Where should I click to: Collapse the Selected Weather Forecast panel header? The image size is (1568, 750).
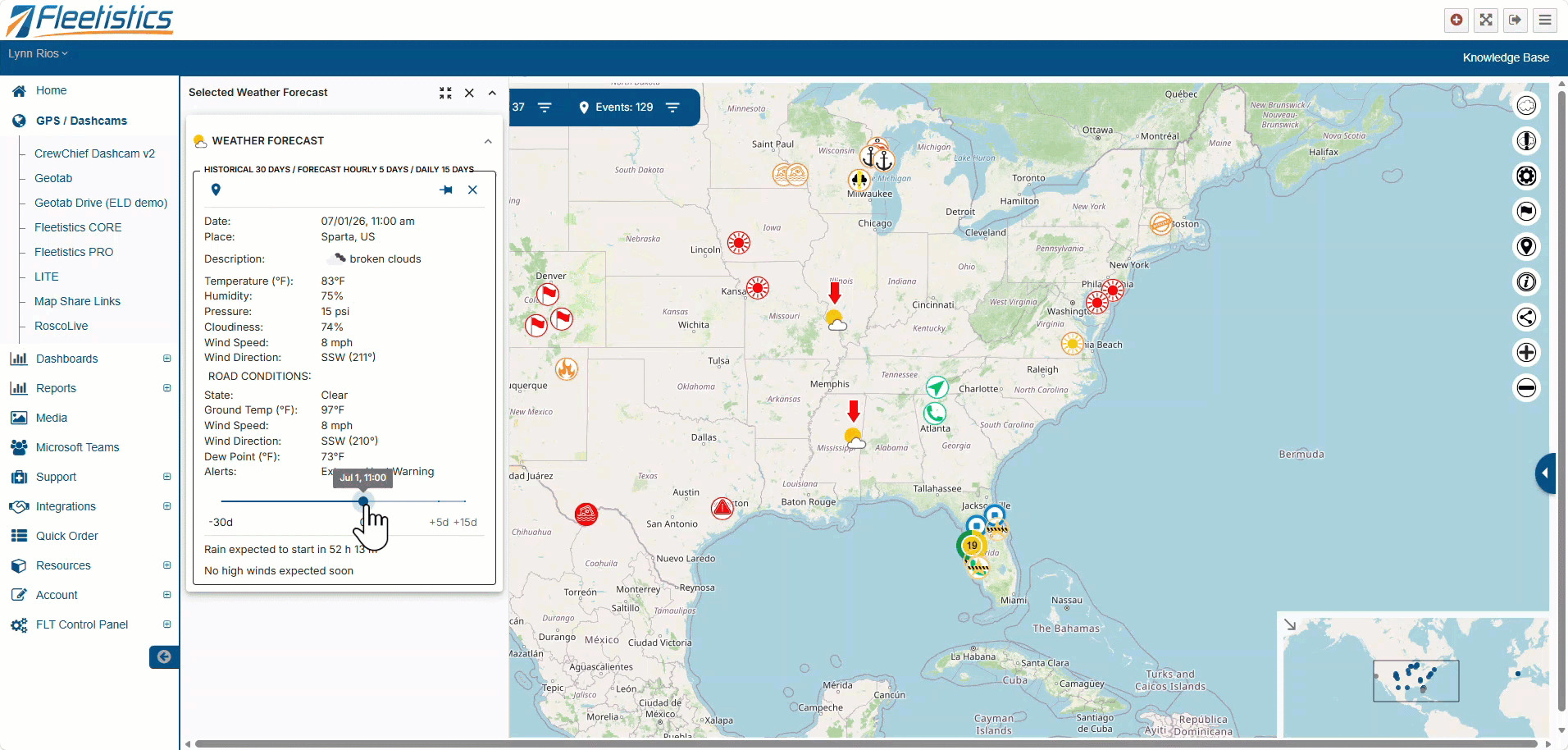point(492,93)
